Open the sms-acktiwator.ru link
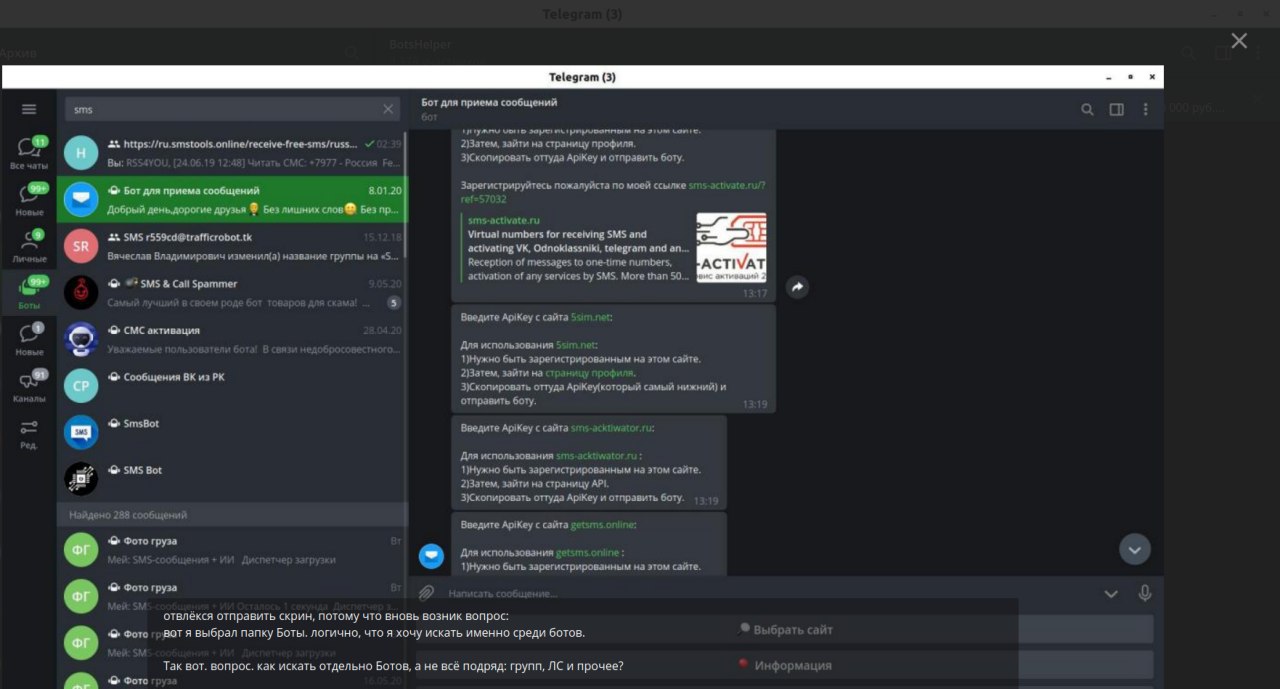 click(x=611, y=427)
